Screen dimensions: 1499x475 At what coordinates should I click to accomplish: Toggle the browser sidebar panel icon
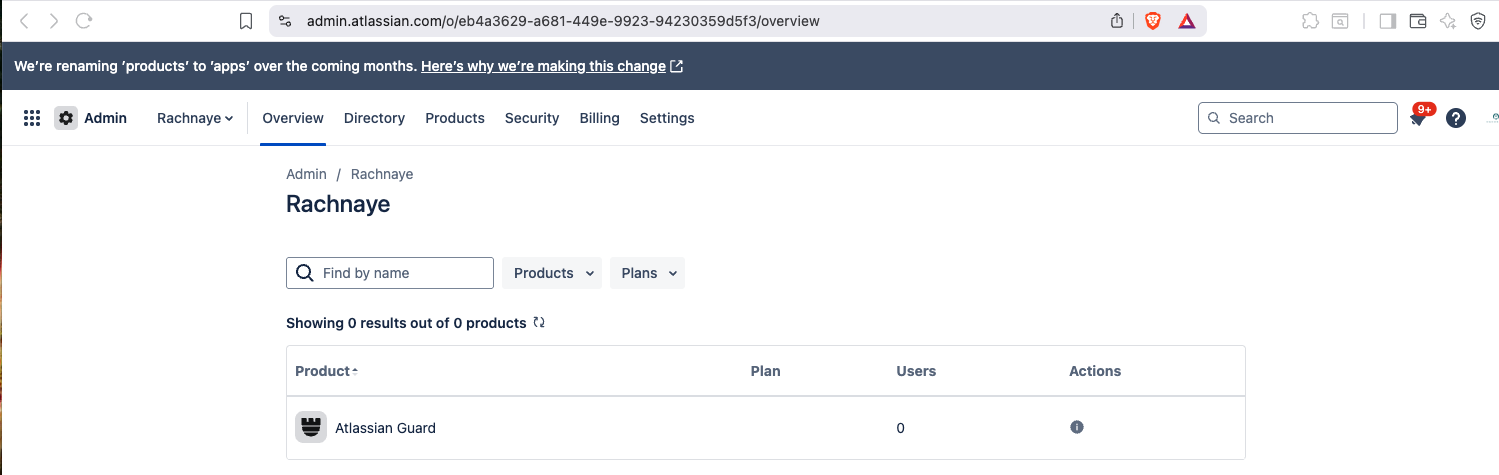pos(1387,21)
